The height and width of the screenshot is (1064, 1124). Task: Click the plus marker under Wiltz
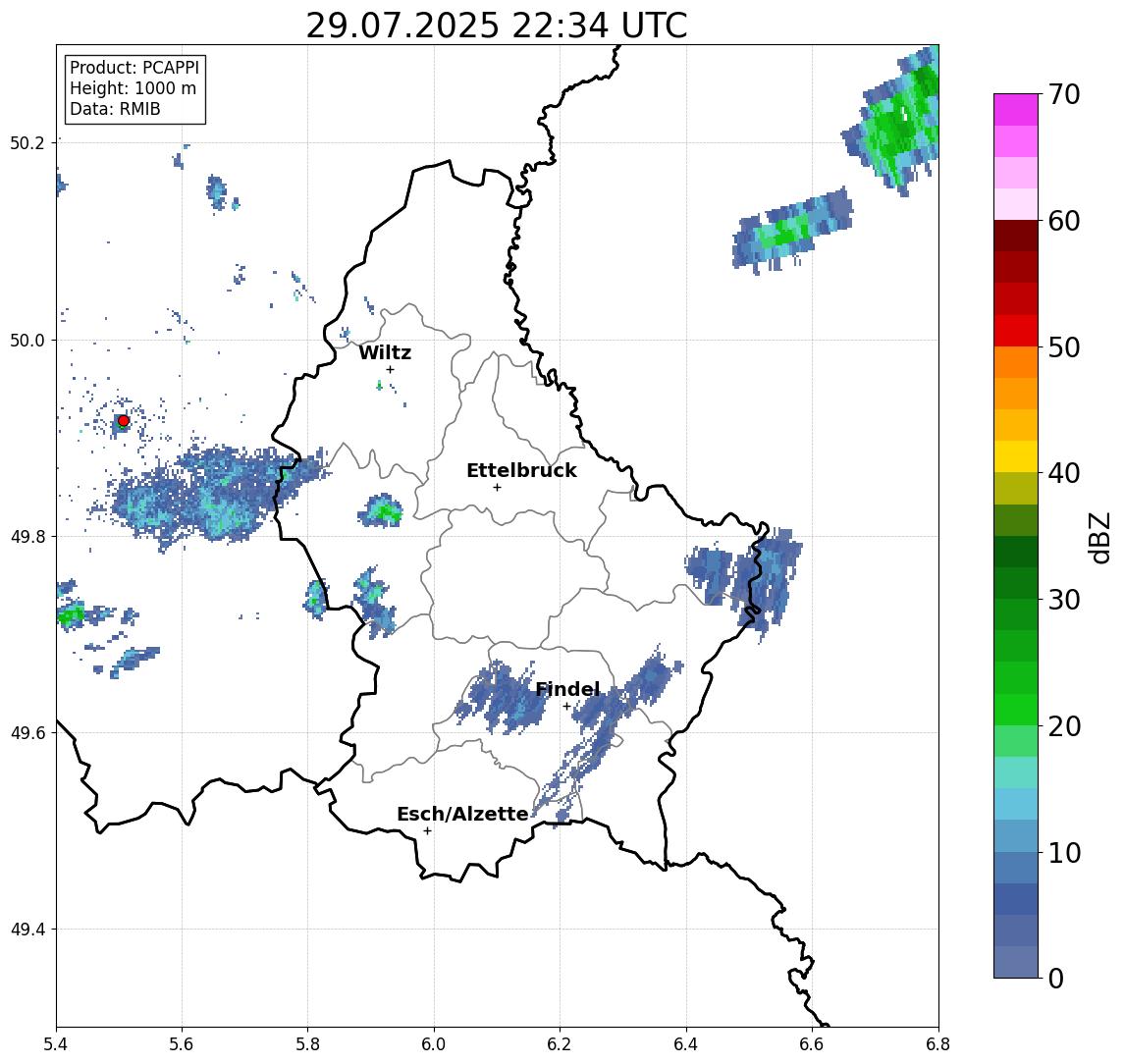(390, 369)
